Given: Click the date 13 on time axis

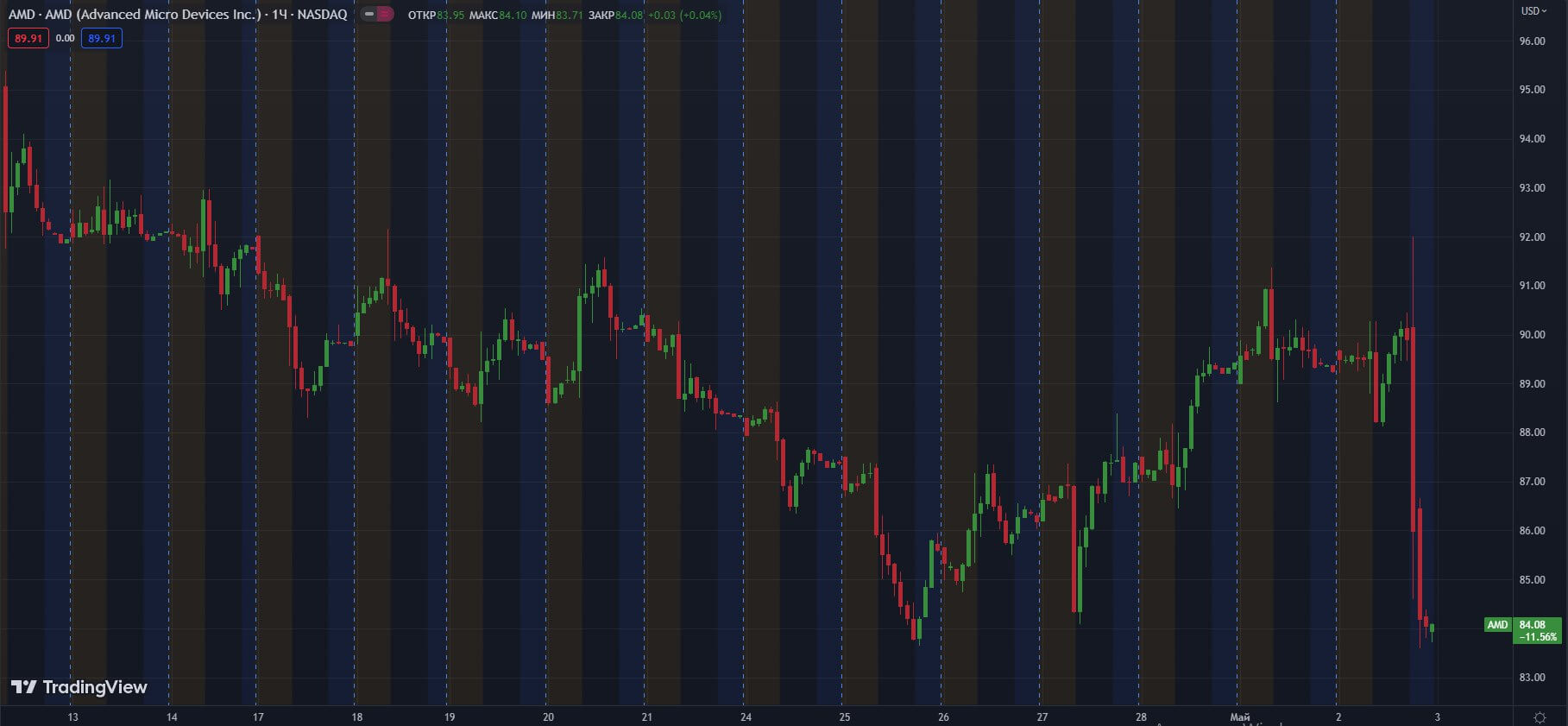Looking at the screenshot, I should coord(72,717).
